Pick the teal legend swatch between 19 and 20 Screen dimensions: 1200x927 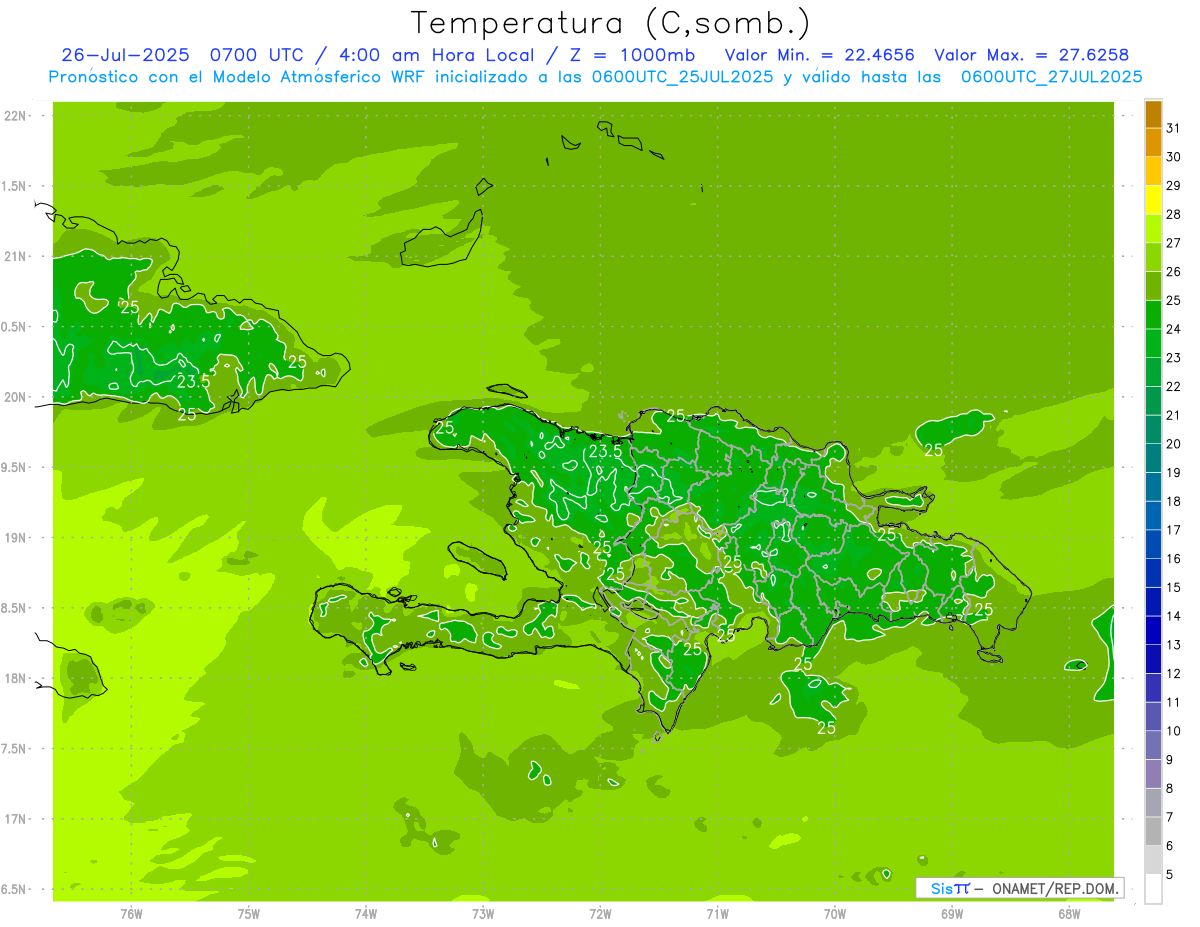tap(1153, 458)
